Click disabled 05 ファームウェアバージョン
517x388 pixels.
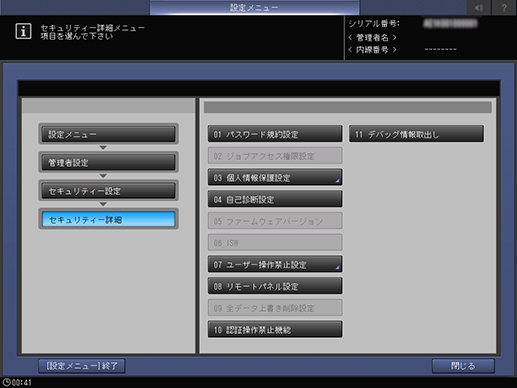pyautogui.click(x=275, y=221)
